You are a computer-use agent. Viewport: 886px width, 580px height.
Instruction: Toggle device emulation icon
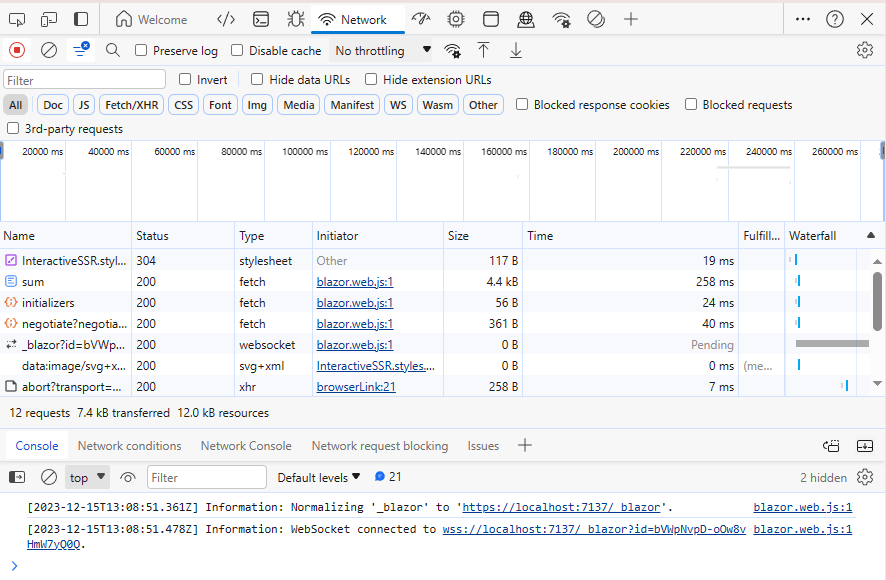[49, 20]
